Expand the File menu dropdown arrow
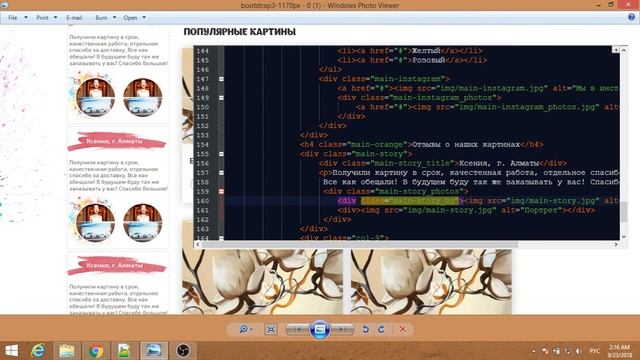This screenshot has width=640, height=360. click(x=26, y=18)
